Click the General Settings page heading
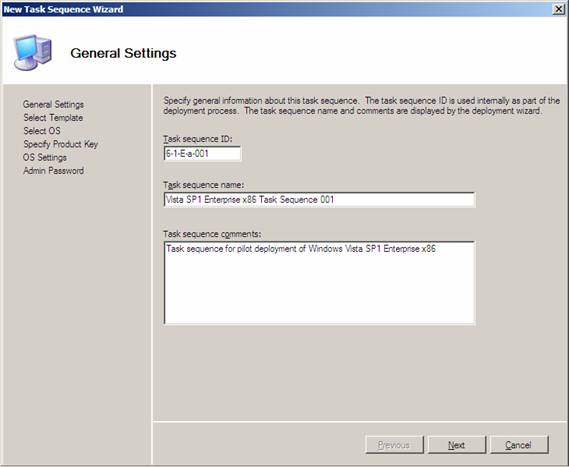The width and height of the screenshot is (569, 467). click(x=123, y=53)
